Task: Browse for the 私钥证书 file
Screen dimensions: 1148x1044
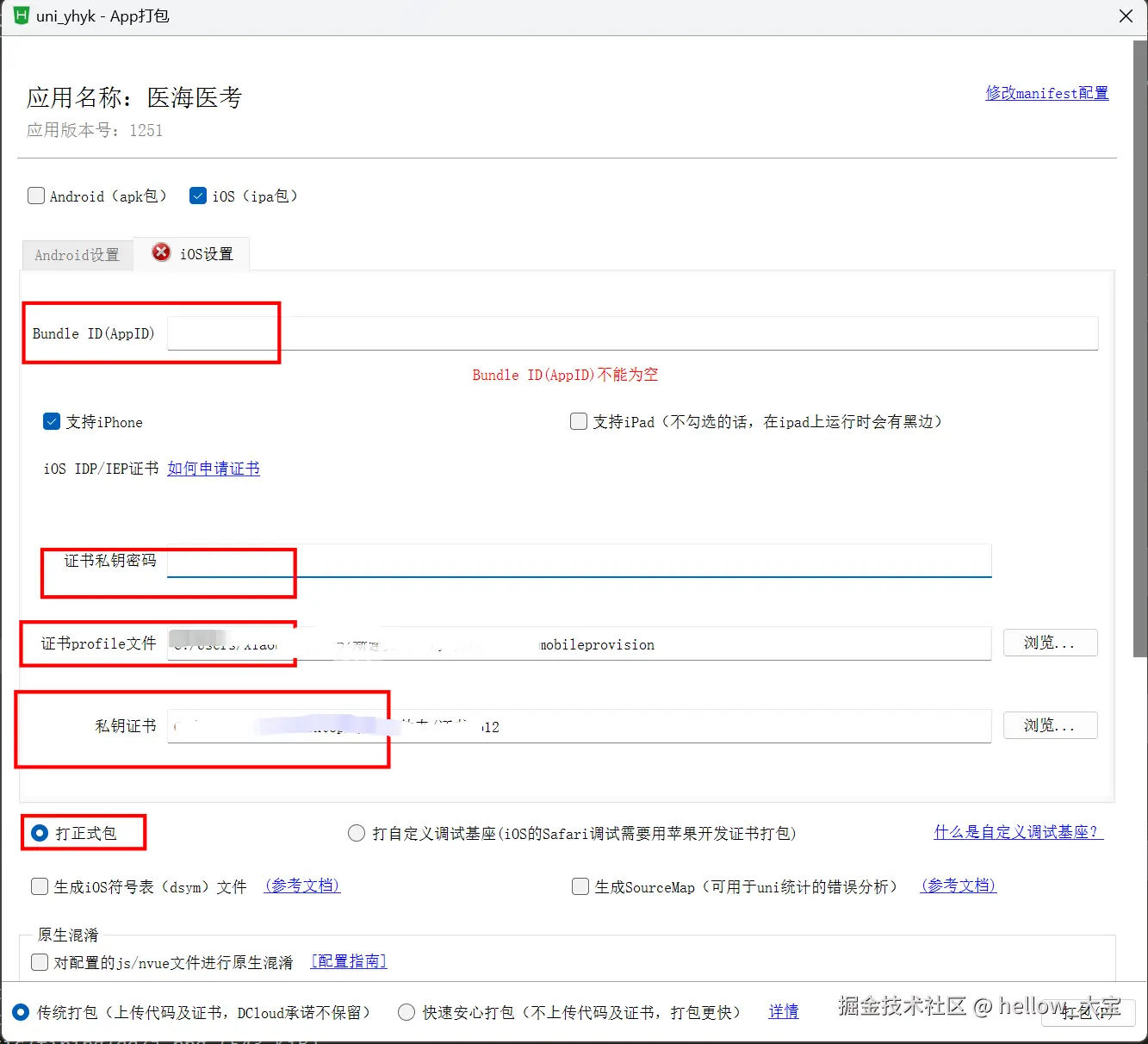Action: point(1050,725)
